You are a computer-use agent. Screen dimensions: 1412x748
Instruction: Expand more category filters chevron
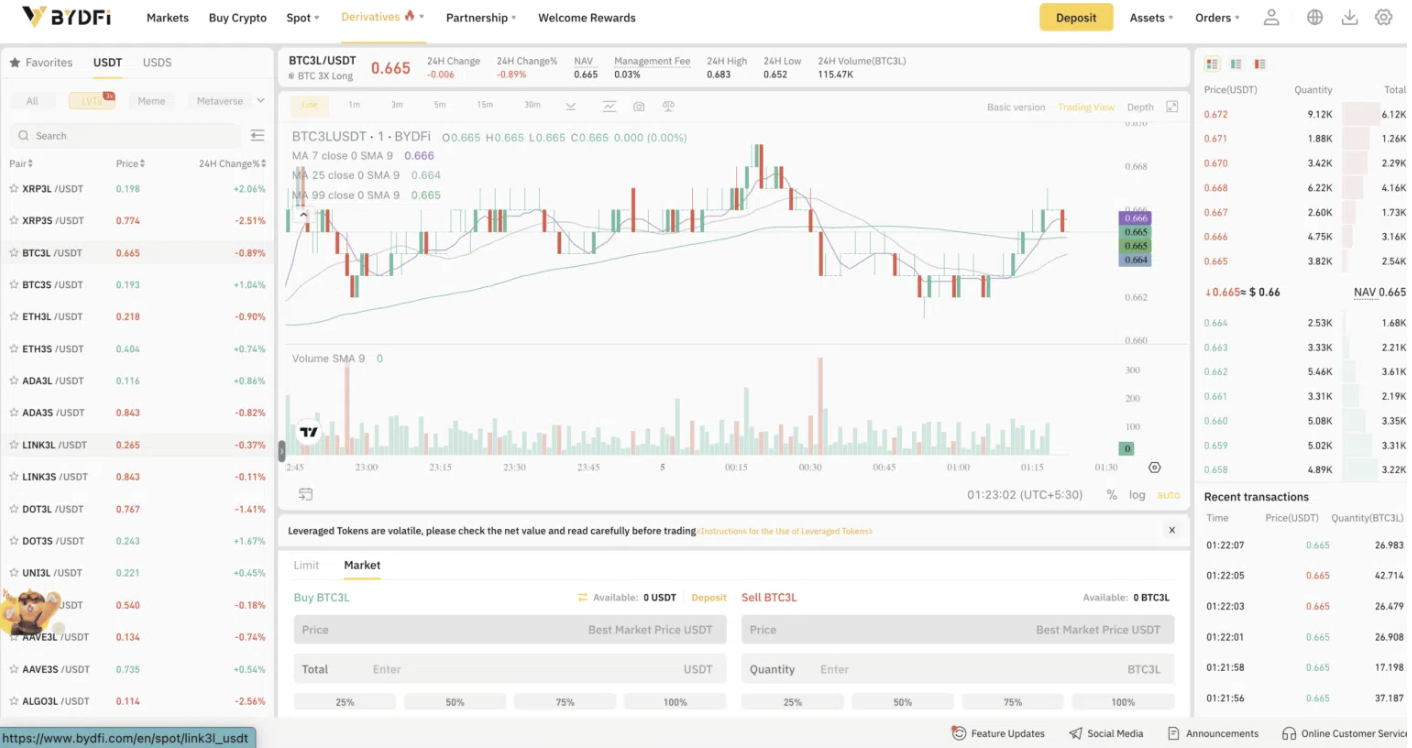[x=261, y=101]
